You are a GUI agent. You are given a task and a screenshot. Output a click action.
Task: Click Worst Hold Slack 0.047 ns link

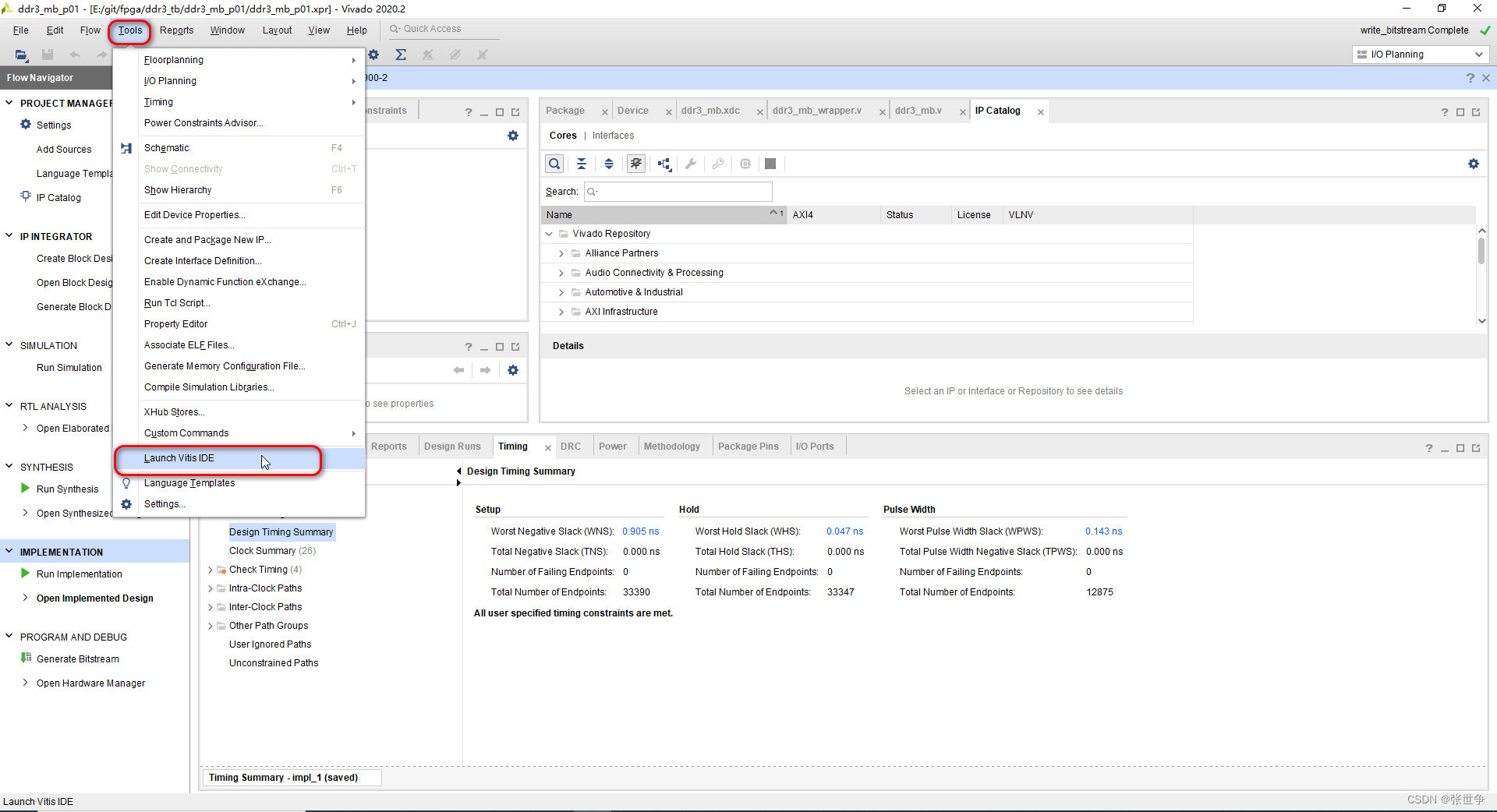click(845, 531)
